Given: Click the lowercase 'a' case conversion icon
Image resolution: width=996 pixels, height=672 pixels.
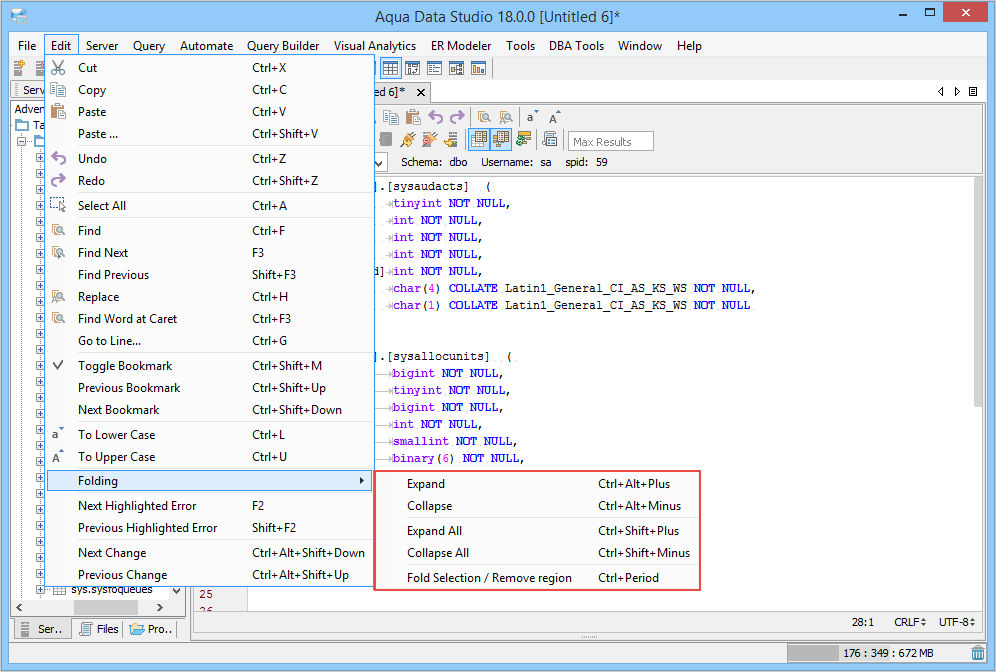Looking at the screenshot, I should (x=532, y=117).
